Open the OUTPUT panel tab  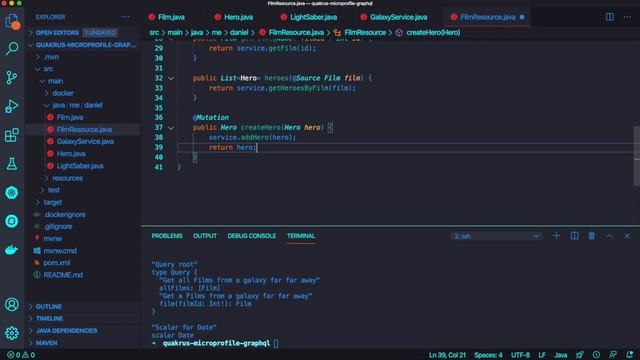(x=205, y=236)
